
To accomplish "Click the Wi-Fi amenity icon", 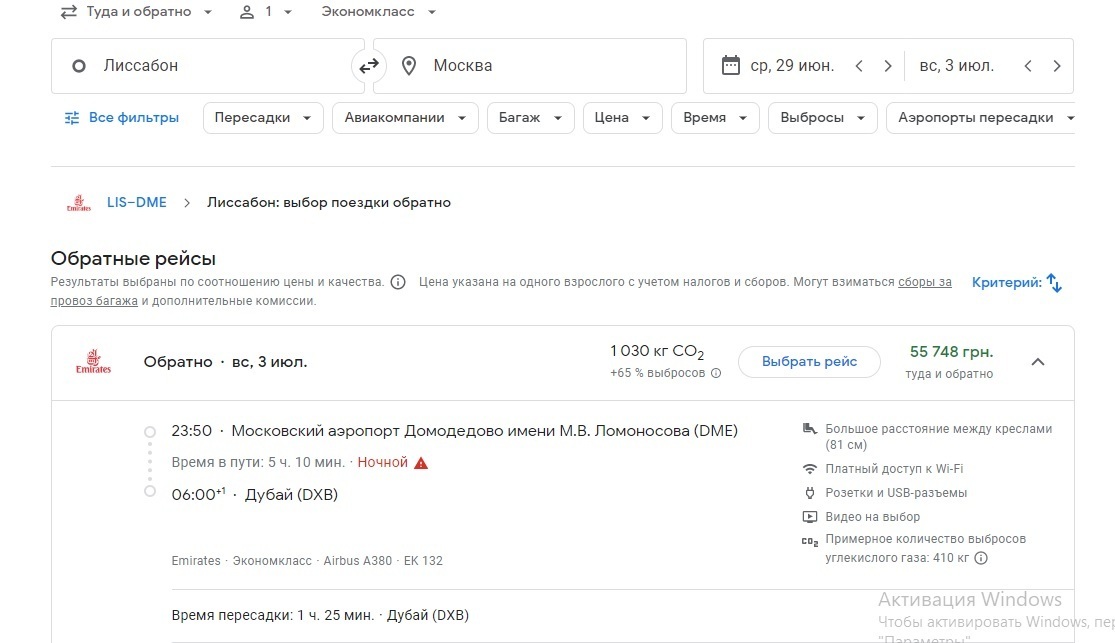I will coord(809,469).
